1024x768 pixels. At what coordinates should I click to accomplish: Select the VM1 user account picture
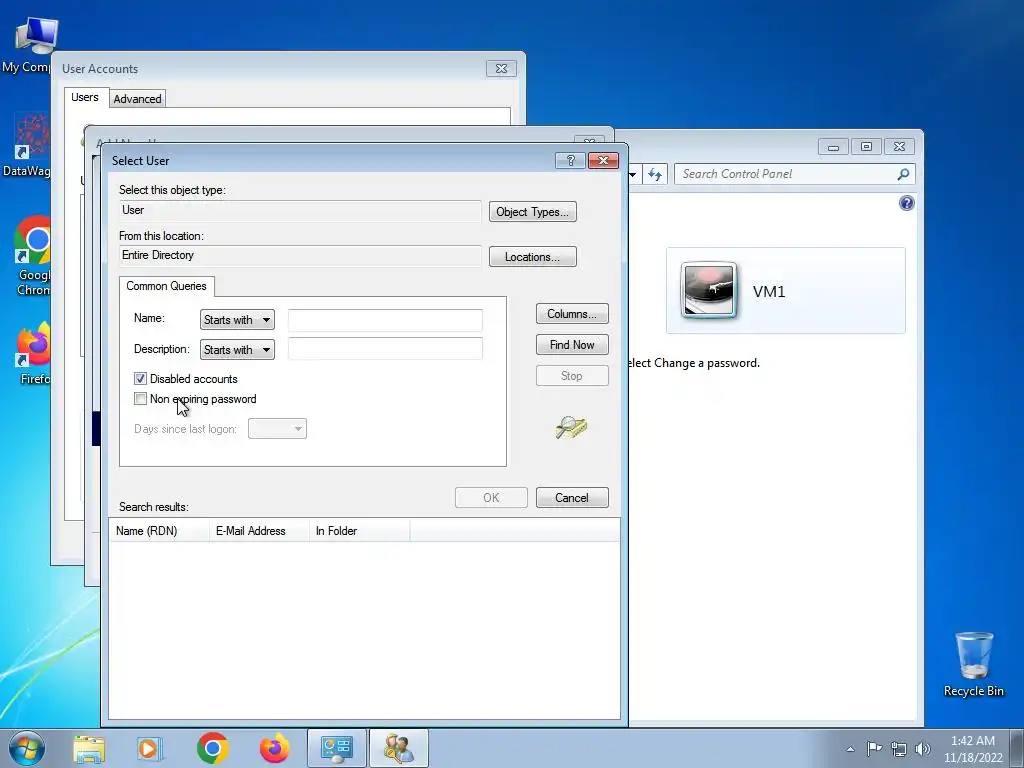coord(709,290)
